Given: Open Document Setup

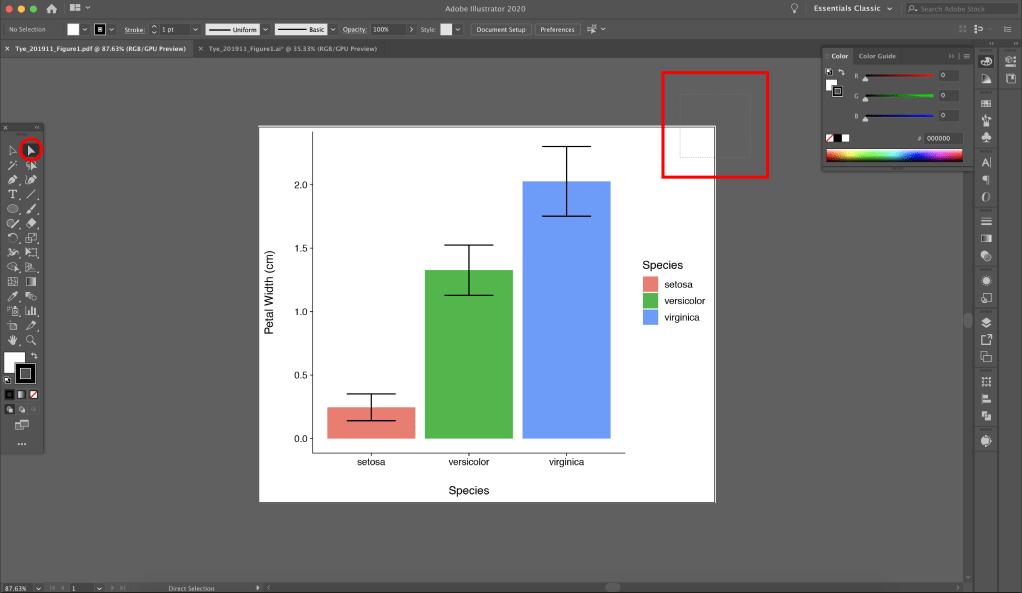Looking at the screenshot, I should coord(501,30).
